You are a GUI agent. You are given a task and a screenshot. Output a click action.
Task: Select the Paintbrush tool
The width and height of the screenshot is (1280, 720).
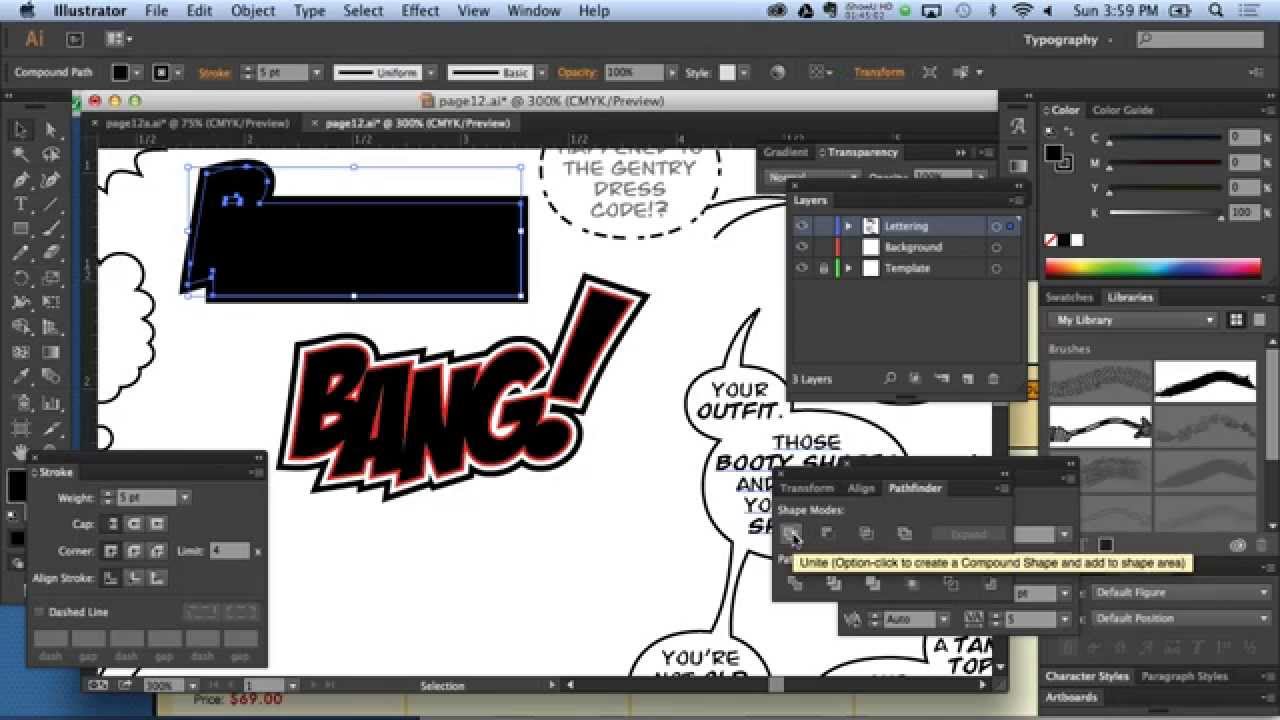(51, 229)
